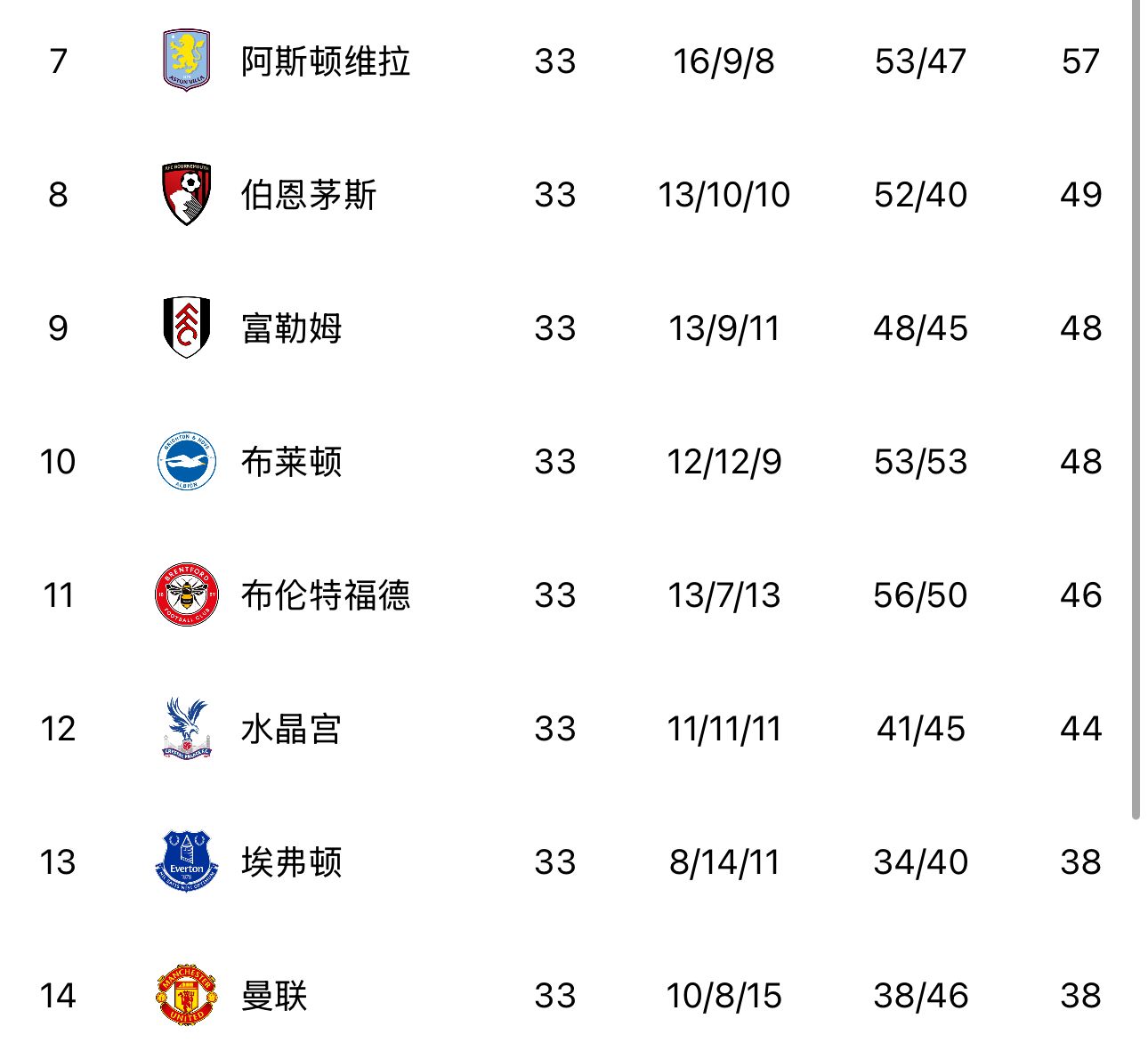Screen dimensions: 1148x1059
Task: Tap team name 布伦特福德
Action: (x=326, y=595)
